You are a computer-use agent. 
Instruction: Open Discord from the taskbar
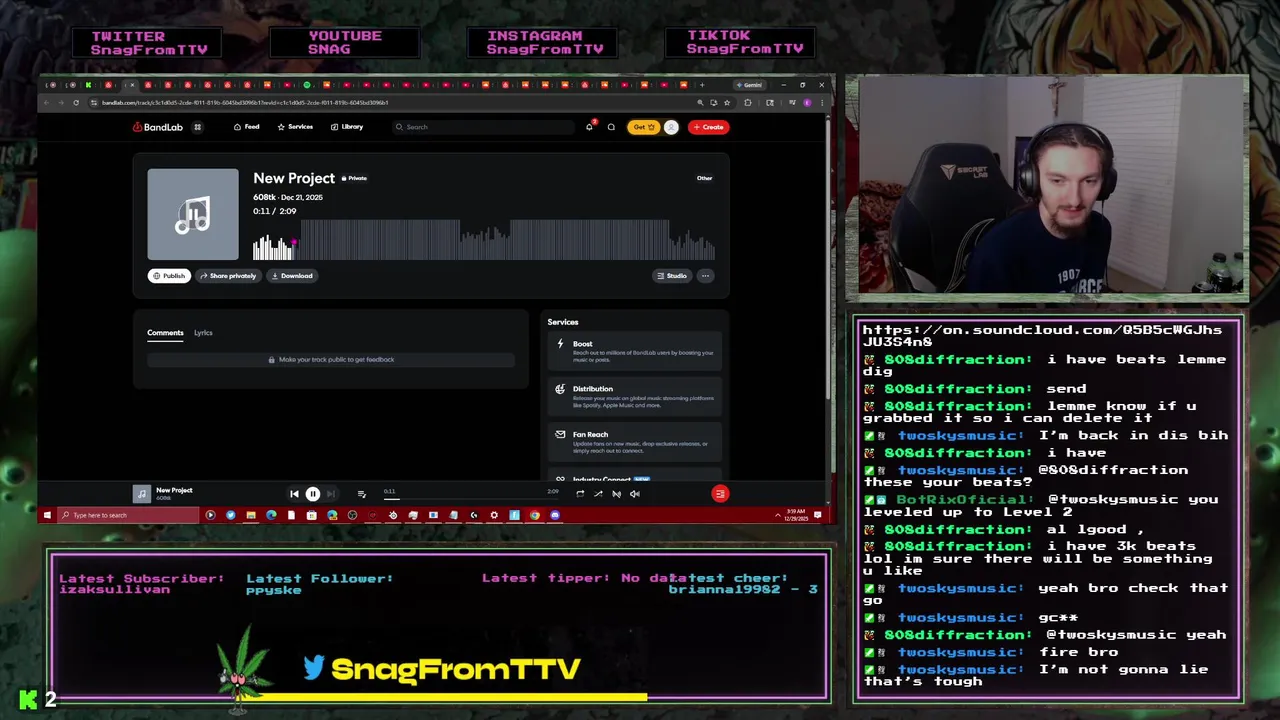point(555,515)
